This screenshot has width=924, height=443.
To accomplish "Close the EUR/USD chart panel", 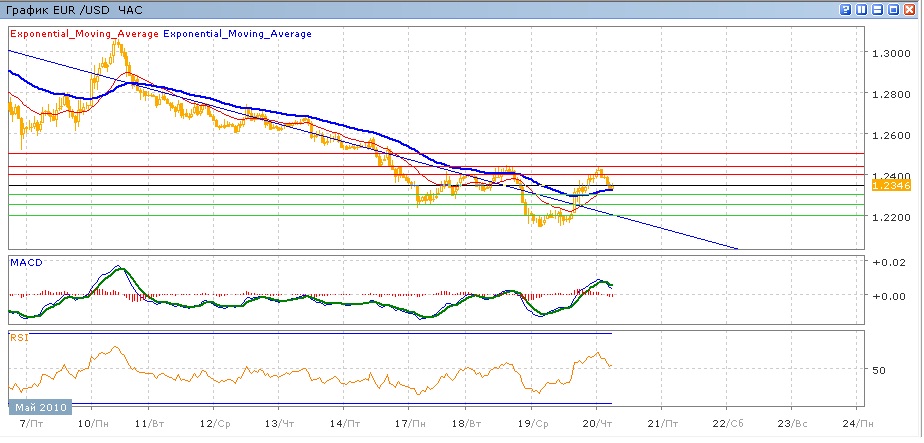I will tap(911, 10).
